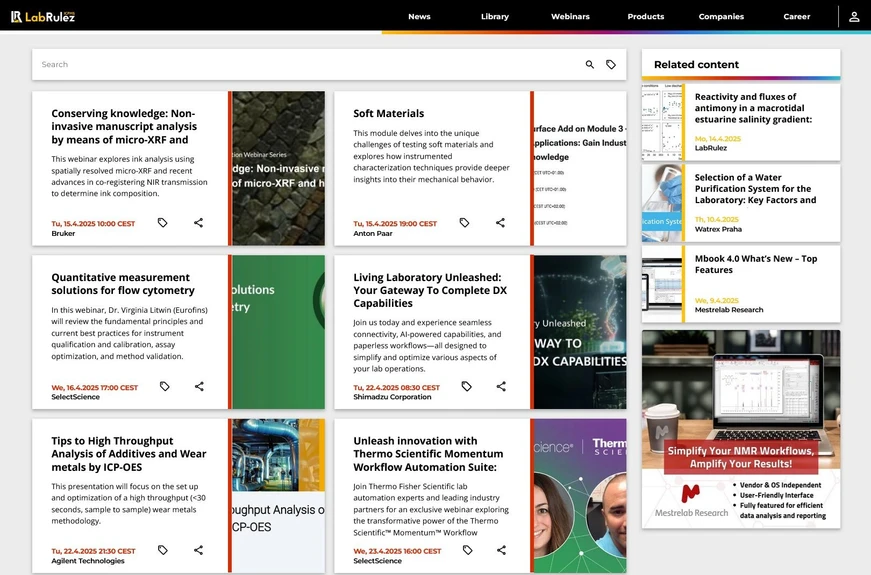This screenshot has height=575, width=871.
Task: Open Reactivity and fluxes of antimony article
Action: coord(753,108)
